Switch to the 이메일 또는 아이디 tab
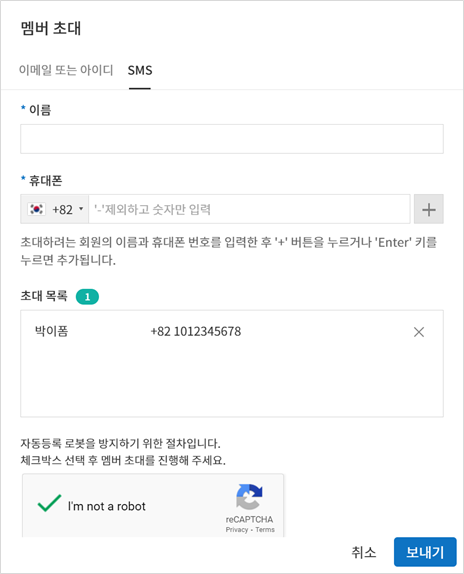This screenshot has width=464, height=574. point(66,70)
